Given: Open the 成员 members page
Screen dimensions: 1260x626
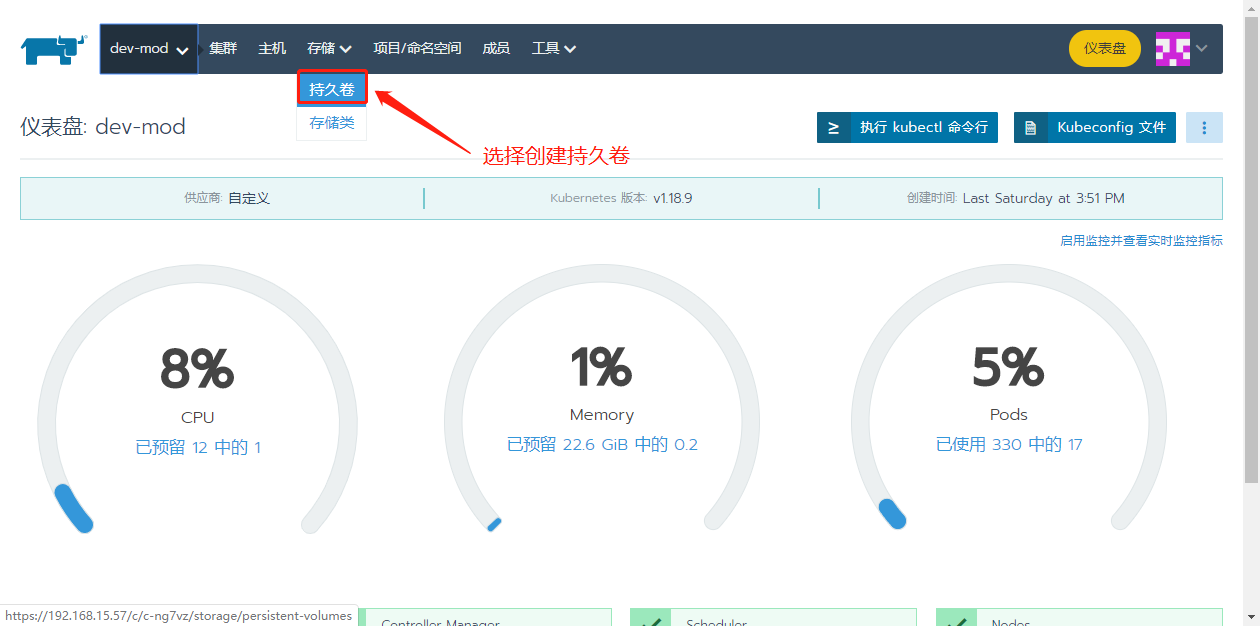Looking at the screenshot, I should pos(496,47).
